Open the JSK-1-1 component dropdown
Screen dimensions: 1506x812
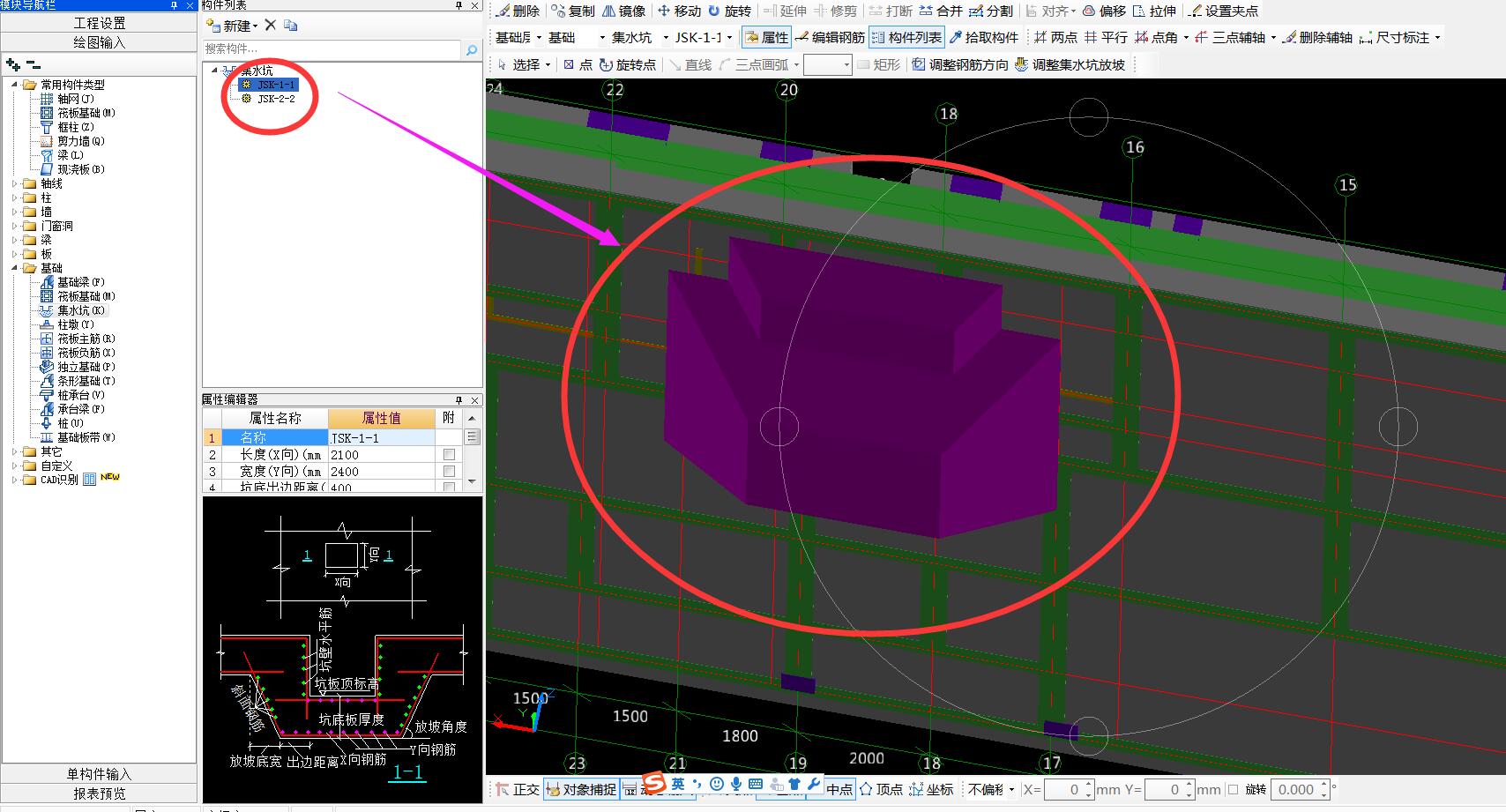[729, 38]
